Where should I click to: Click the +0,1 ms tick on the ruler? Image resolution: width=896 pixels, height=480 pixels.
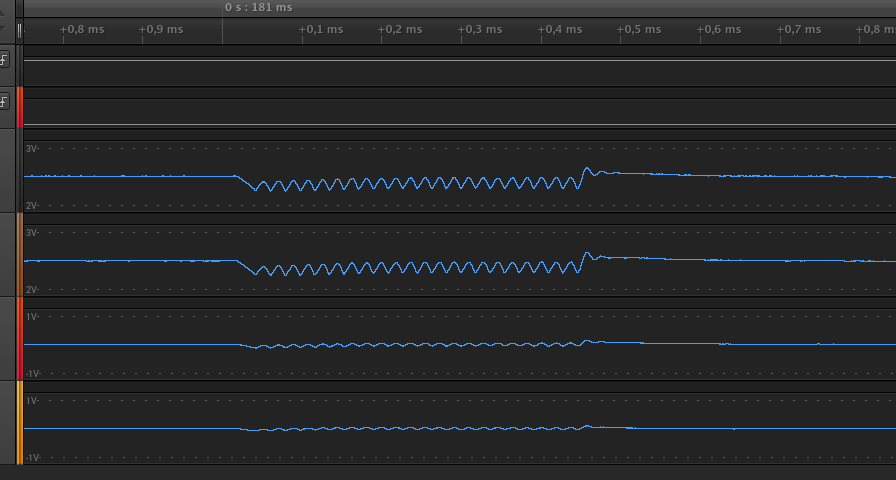pos(321,30)
